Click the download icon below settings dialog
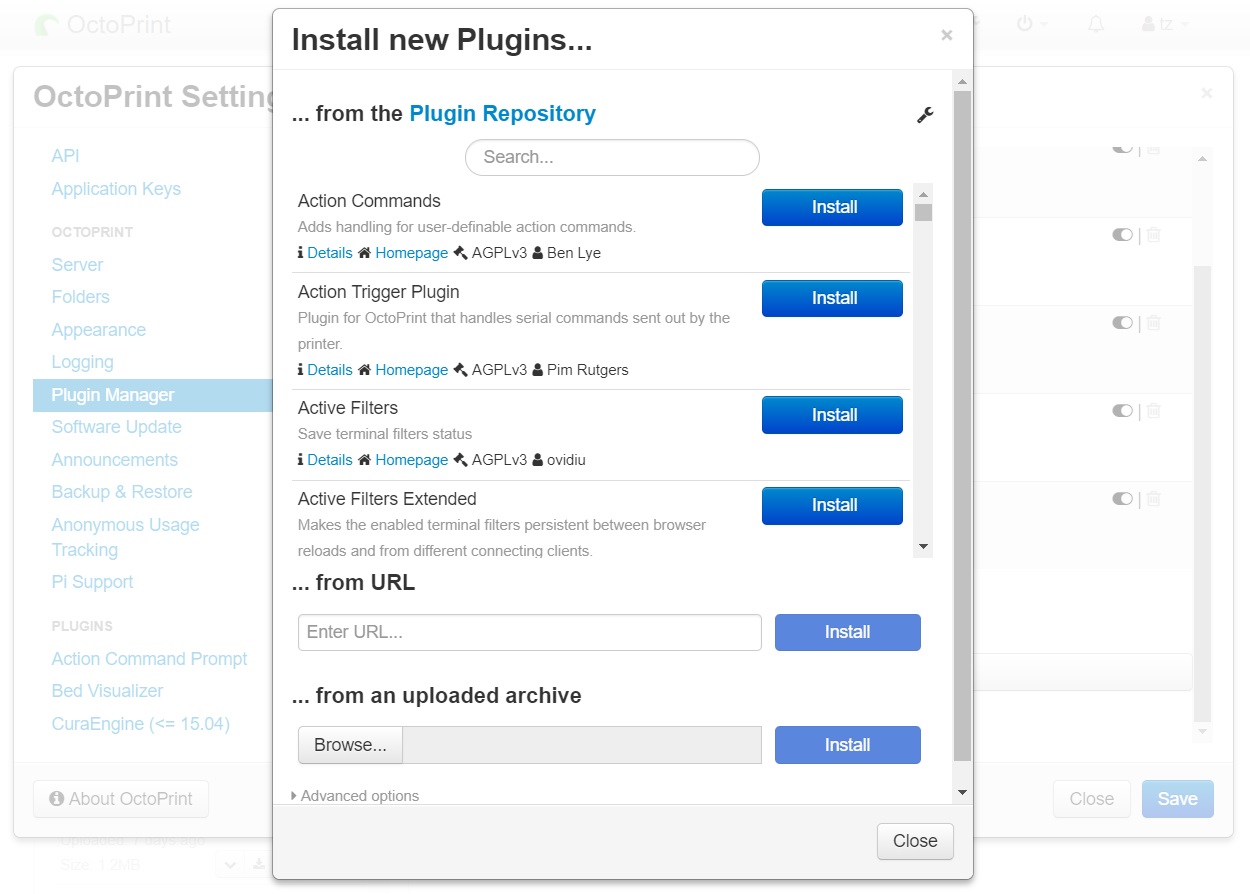 (258, 864)
